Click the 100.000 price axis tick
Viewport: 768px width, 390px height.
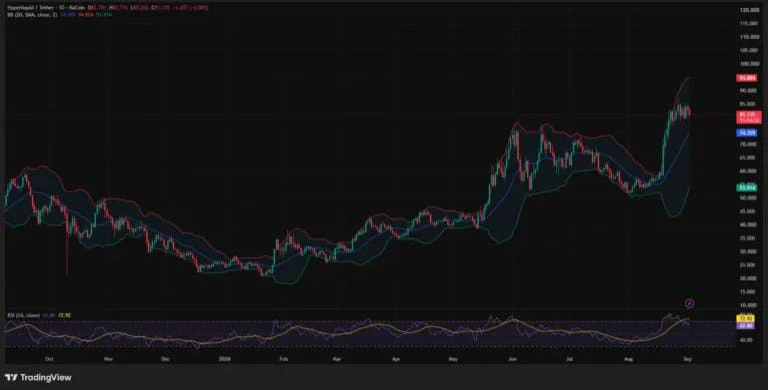[749, 64]
